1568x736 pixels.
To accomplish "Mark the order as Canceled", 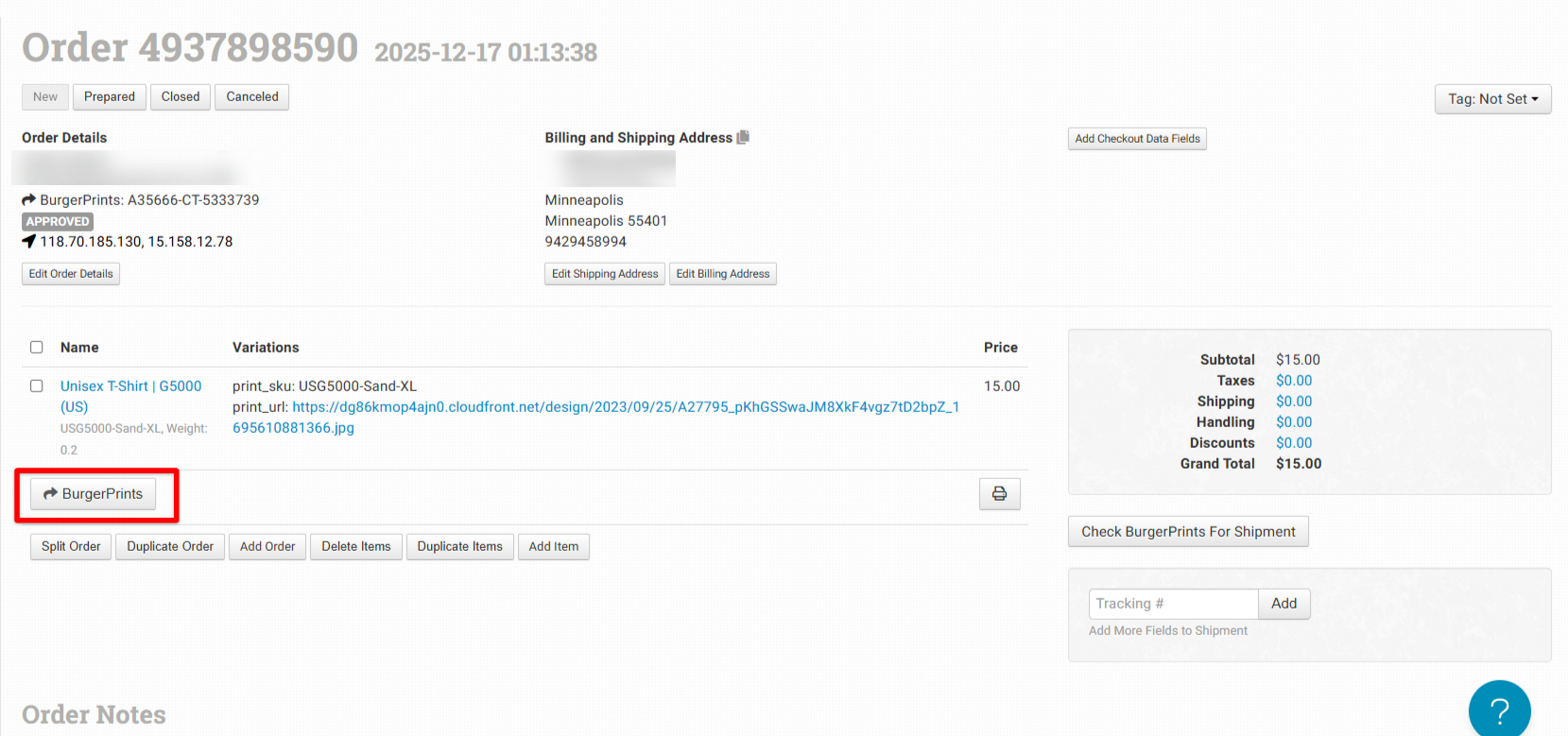I will click(x=252, y=97).
